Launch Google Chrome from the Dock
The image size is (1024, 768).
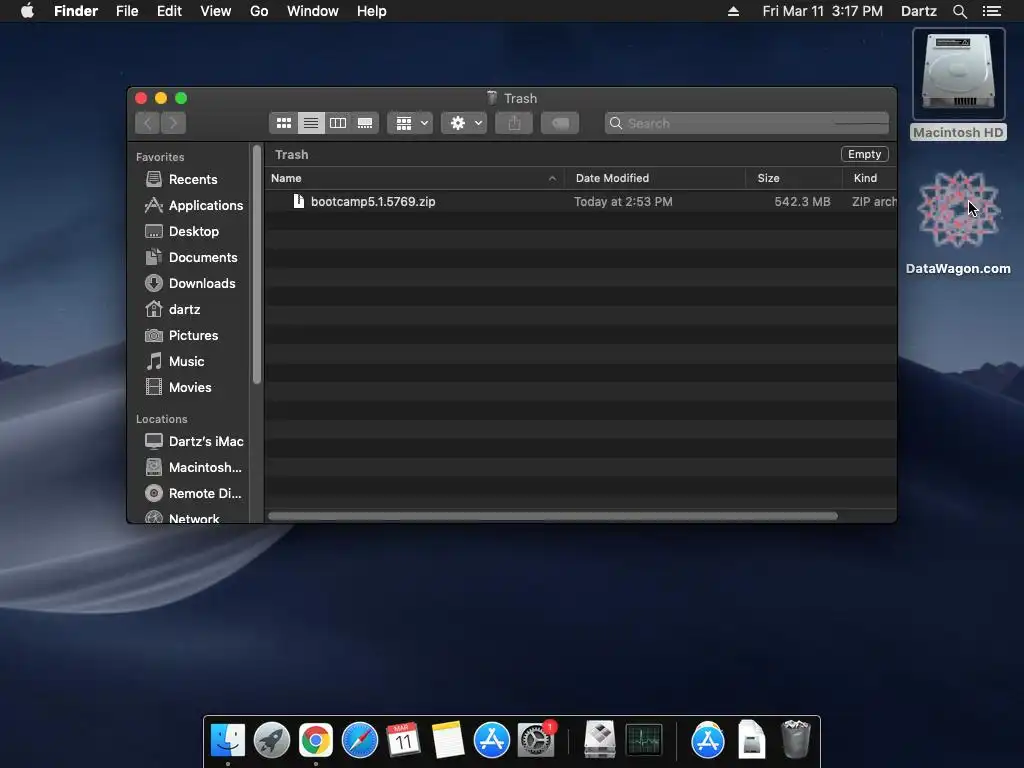pos(315,740)
